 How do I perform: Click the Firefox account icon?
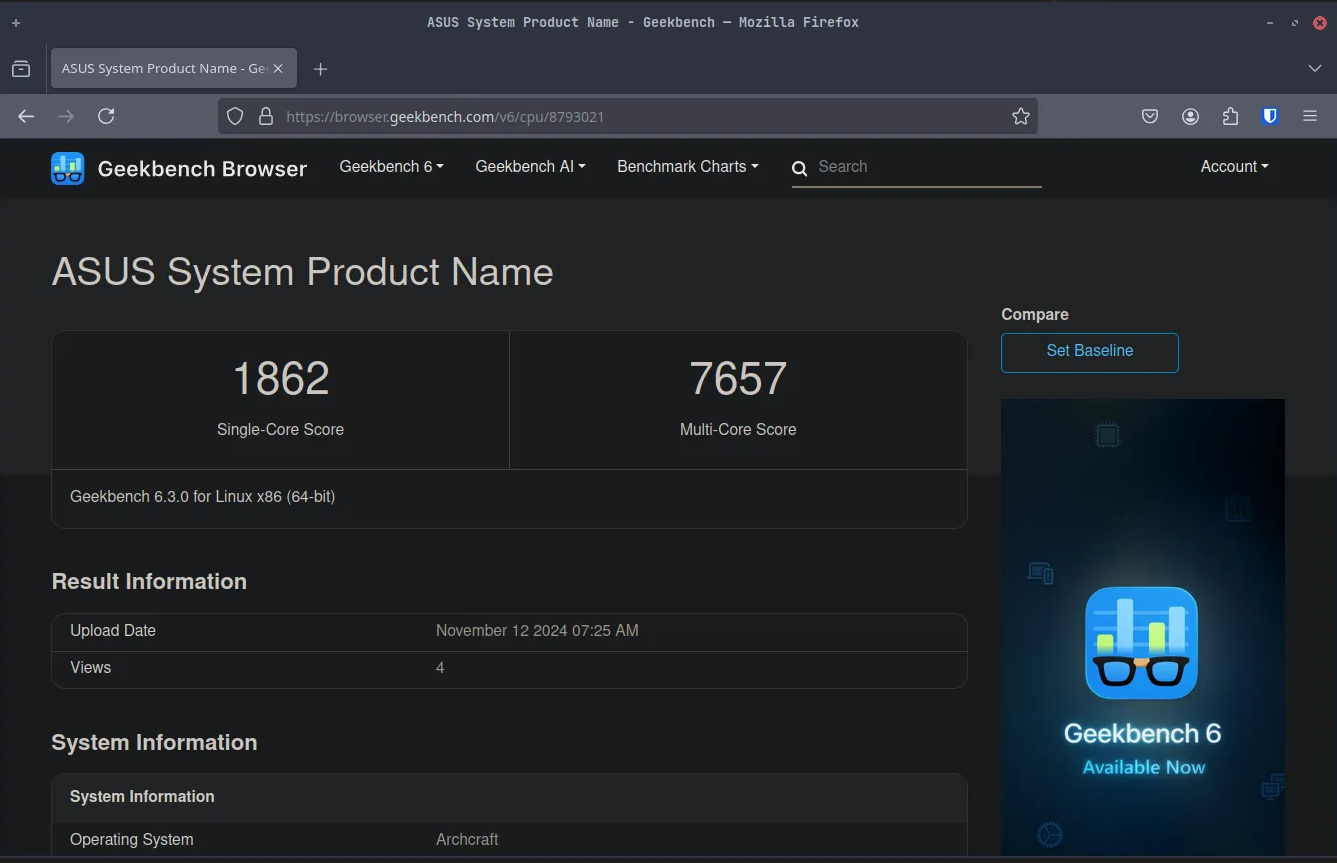coord(1190,116)
